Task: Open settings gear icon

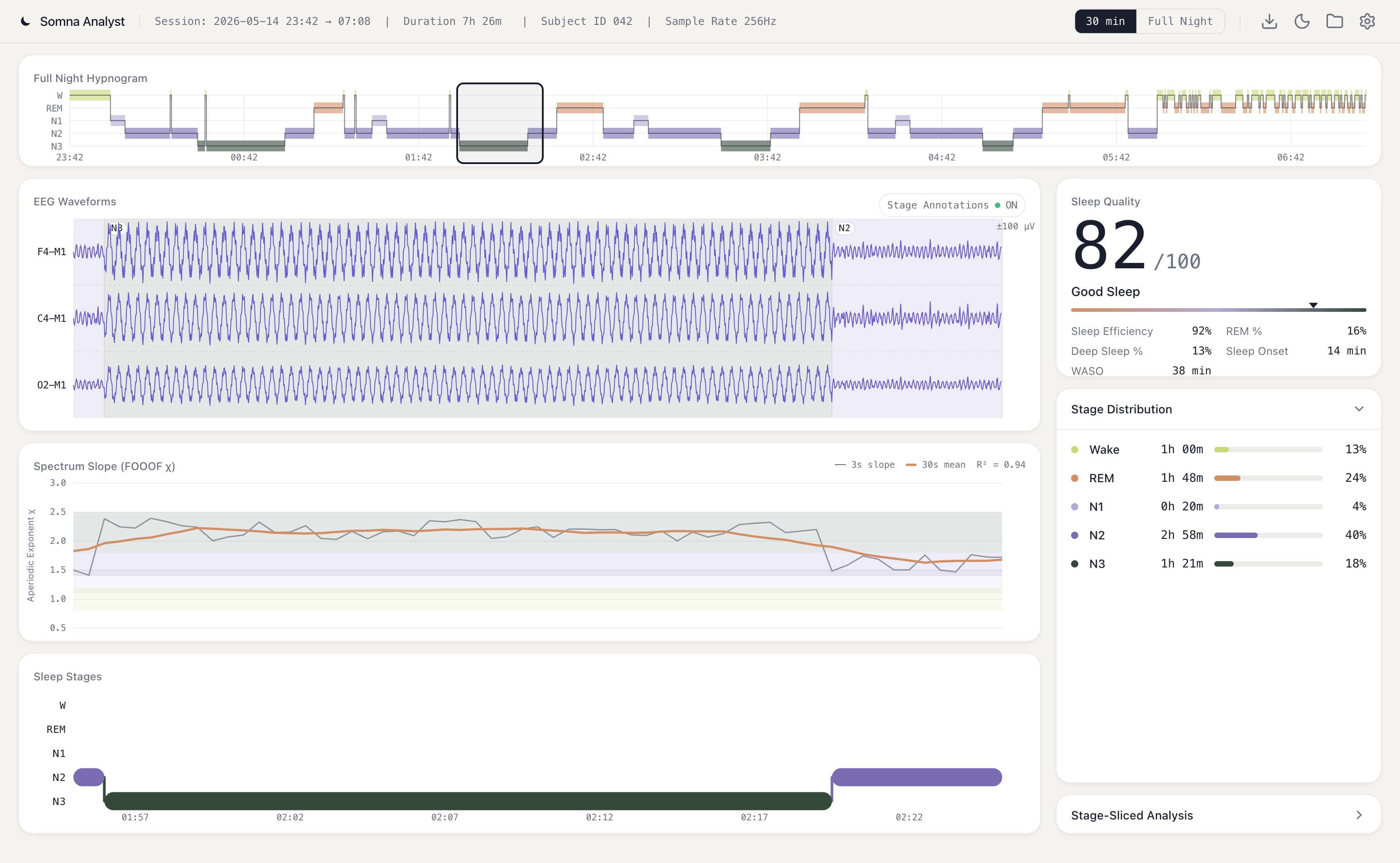Action: 1367,22
